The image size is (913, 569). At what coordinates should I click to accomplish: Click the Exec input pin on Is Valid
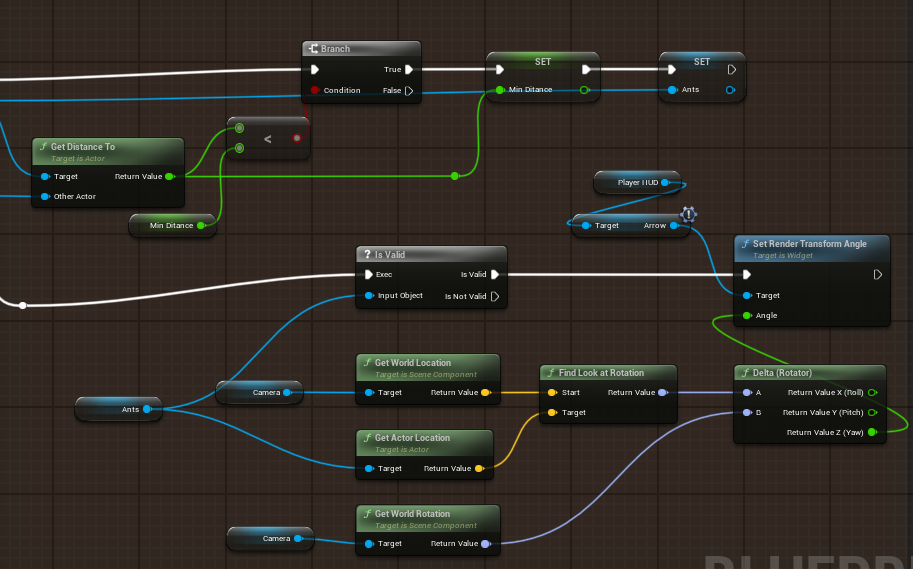[369, 274]
